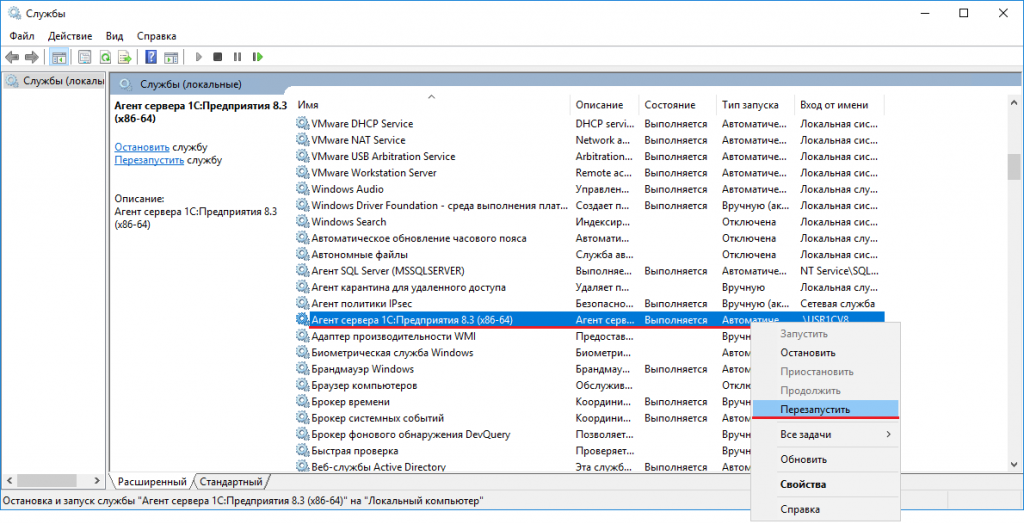Click gear icon next to Брандмауэр Windows

(302, 369)
